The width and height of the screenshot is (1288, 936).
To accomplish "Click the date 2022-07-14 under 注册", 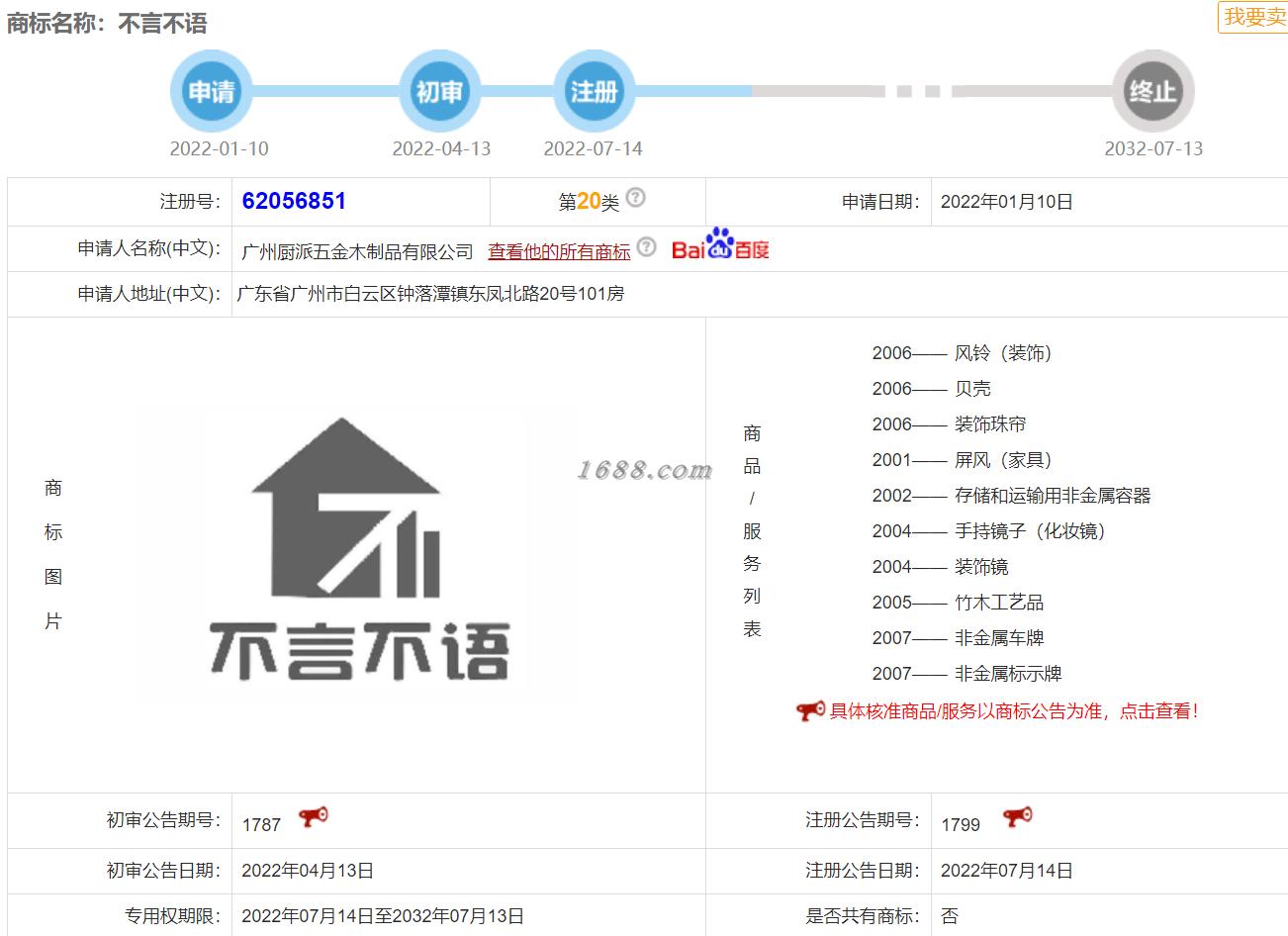I will coord(593,148).
